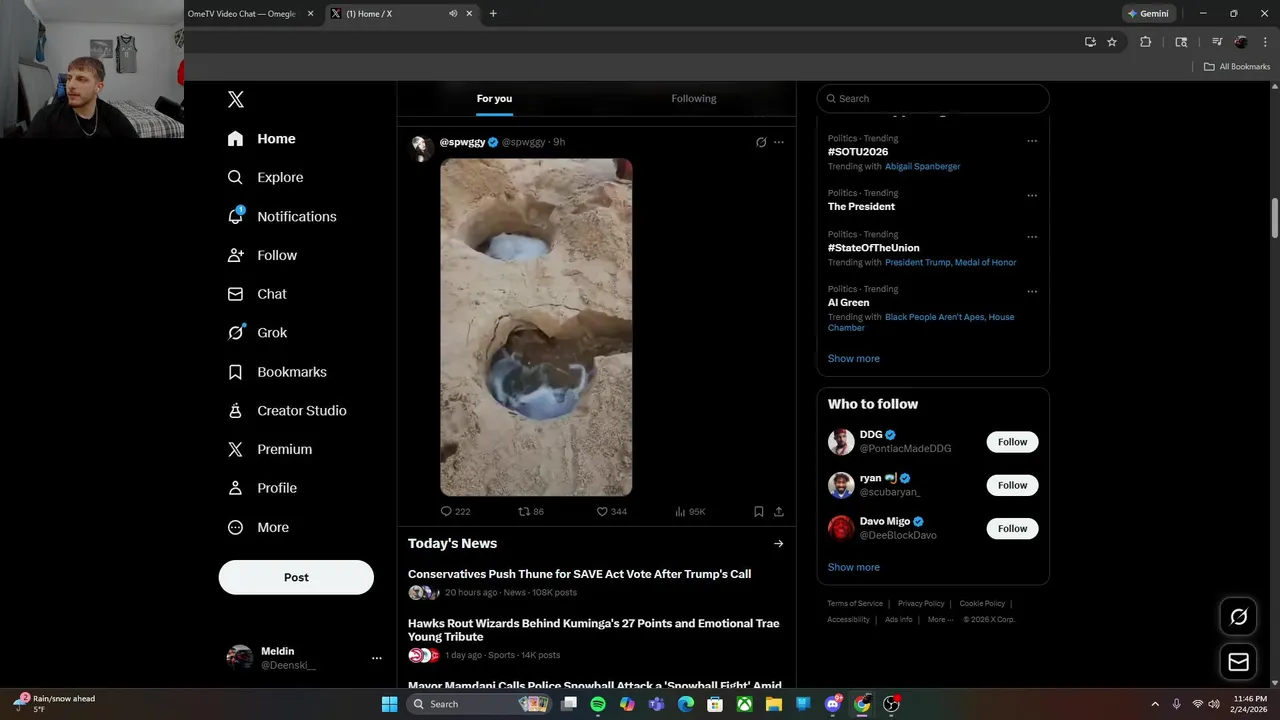The width and height of the screenshot is (1280, 720).
Task: Open Discord from the taskbar
Action: (x=833, y=704)
